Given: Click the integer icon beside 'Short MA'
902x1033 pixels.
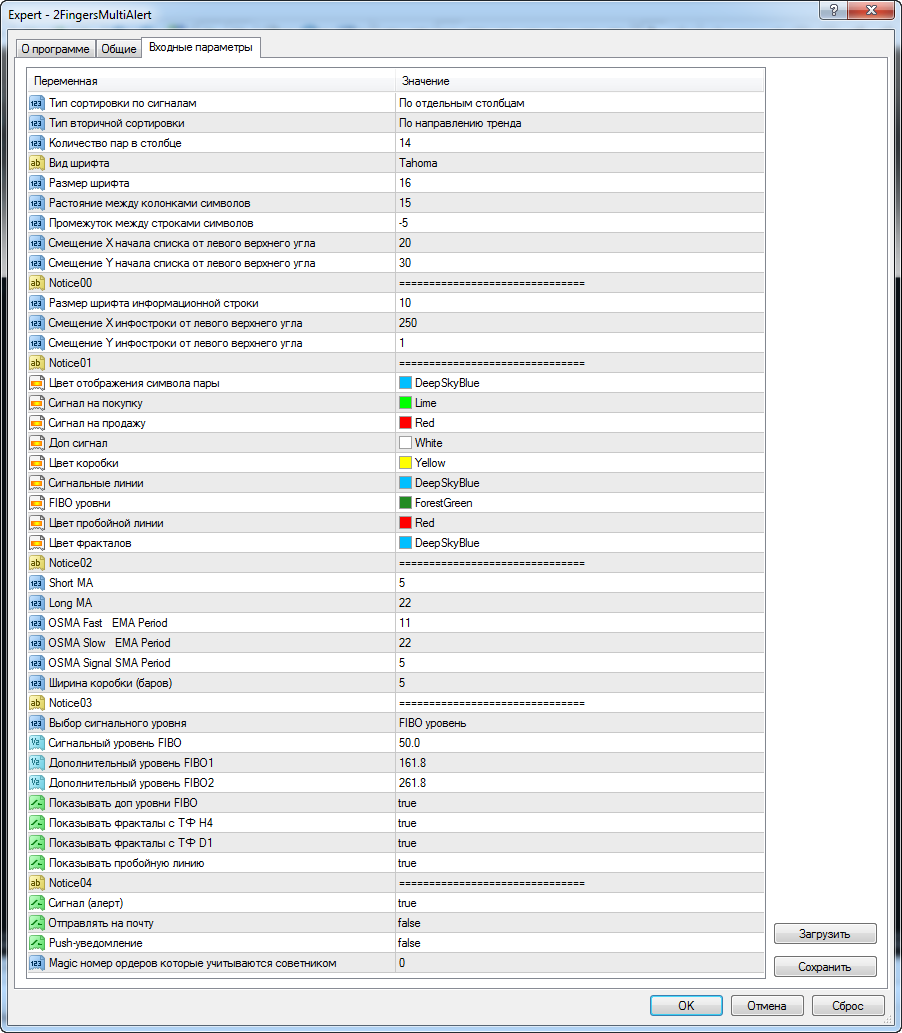Looking at the screenshot, I should 36,583.
